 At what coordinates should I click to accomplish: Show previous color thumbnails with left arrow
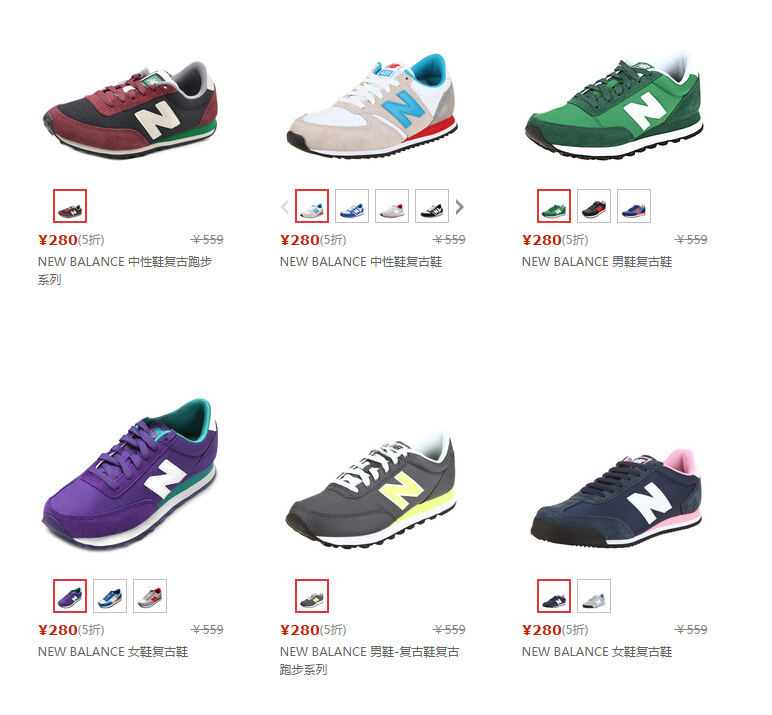click(285, 207)
